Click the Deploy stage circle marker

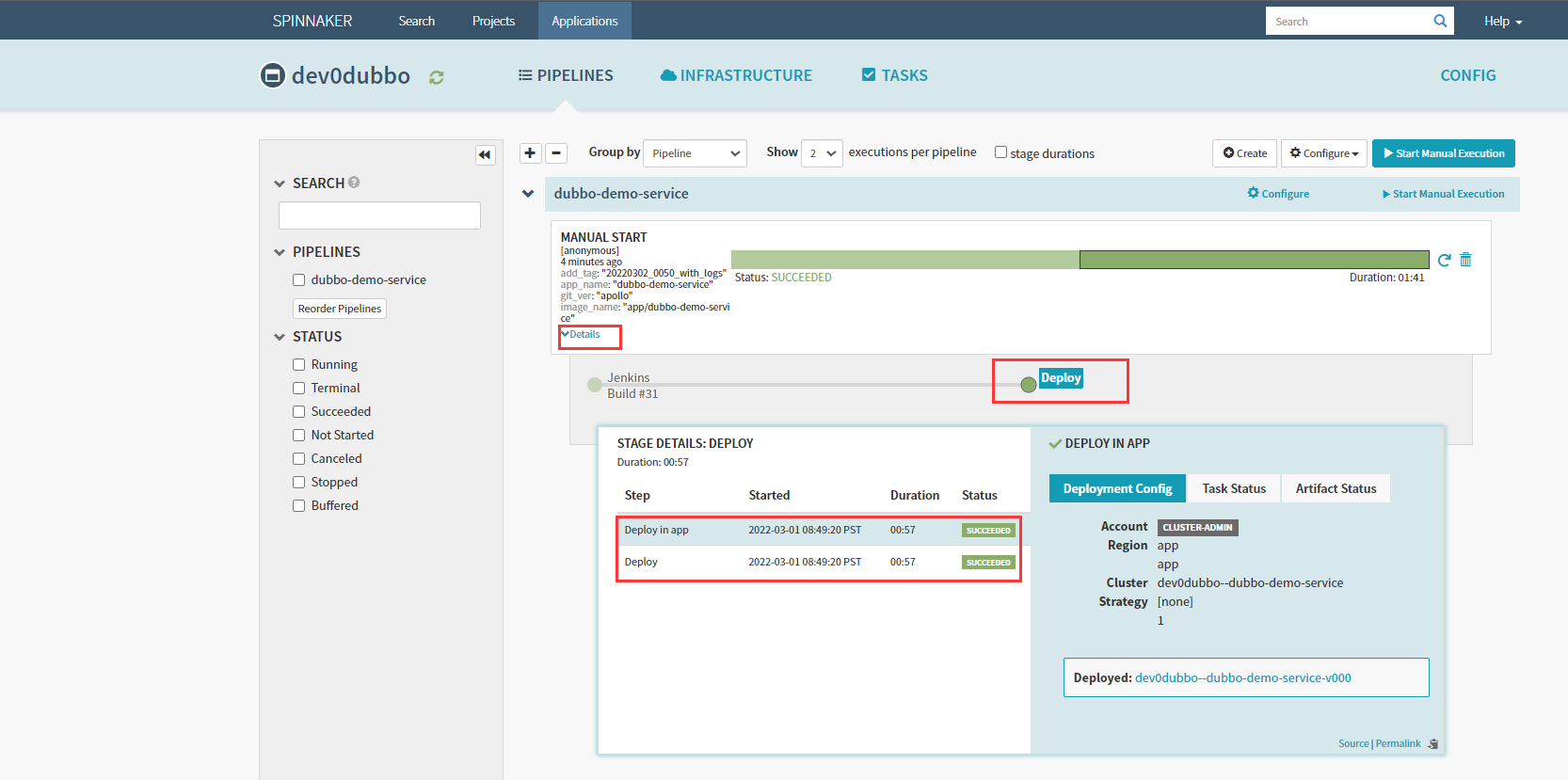1029,384
